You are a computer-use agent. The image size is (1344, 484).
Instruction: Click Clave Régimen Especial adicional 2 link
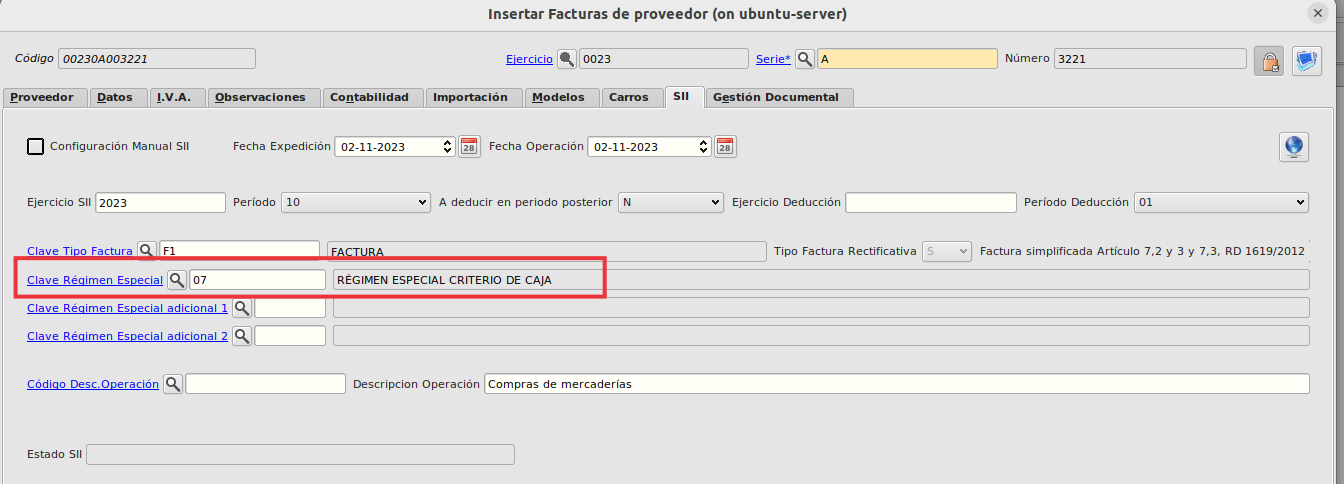coord(127,336)
